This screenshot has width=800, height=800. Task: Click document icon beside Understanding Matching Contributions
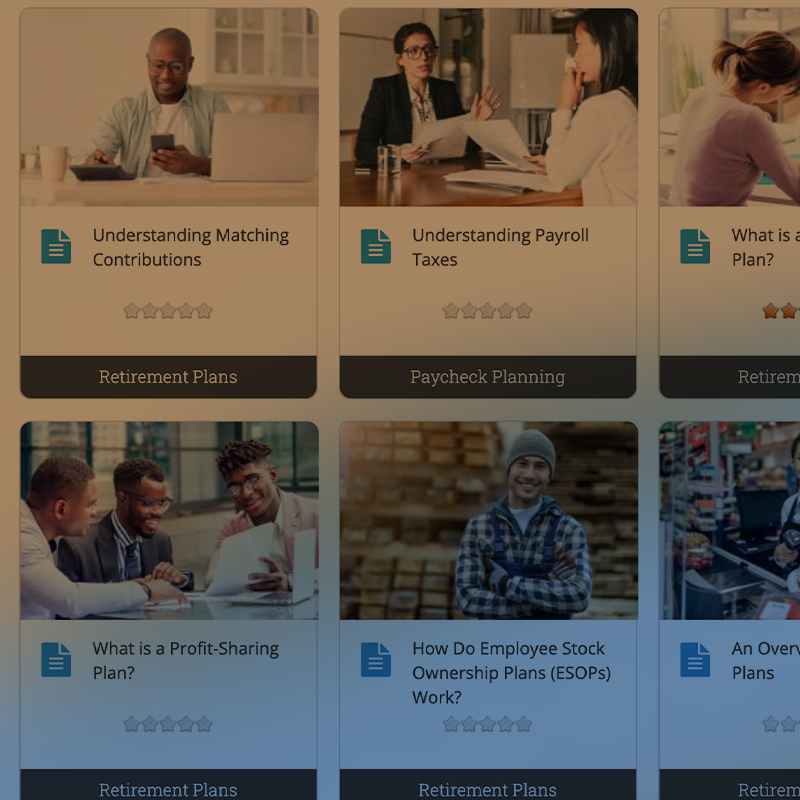[56, 246]
